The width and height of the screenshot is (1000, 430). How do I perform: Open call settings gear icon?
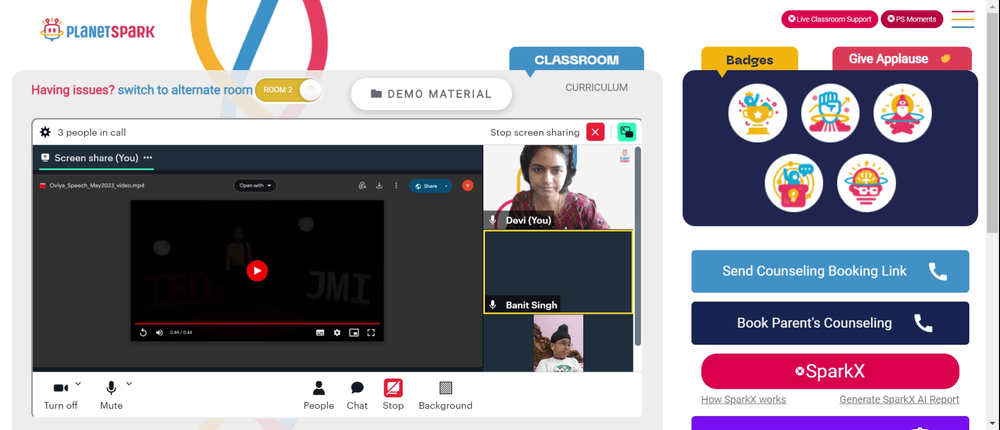pos(45,132)
